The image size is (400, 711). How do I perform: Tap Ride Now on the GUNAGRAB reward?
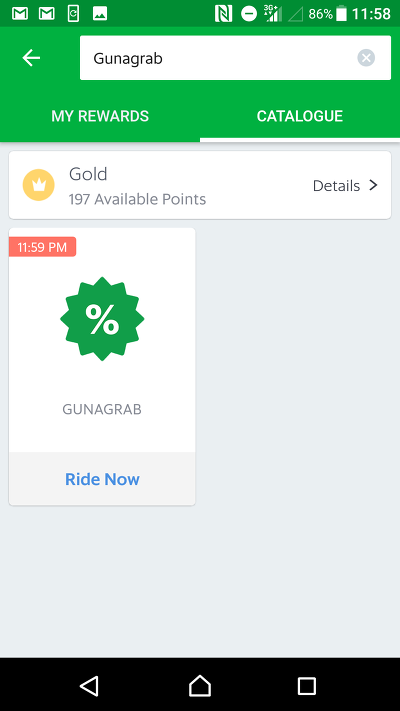tap(102, 479)
